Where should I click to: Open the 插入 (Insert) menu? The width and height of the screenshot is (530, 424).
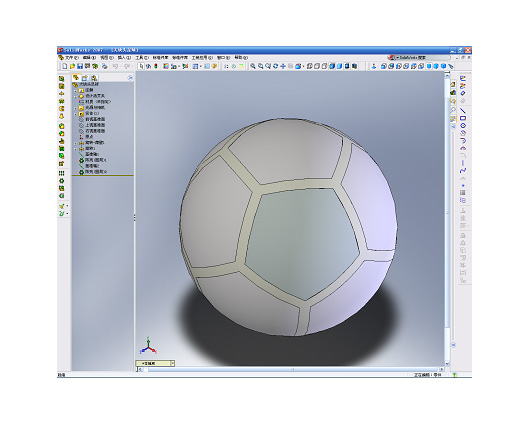124,58
